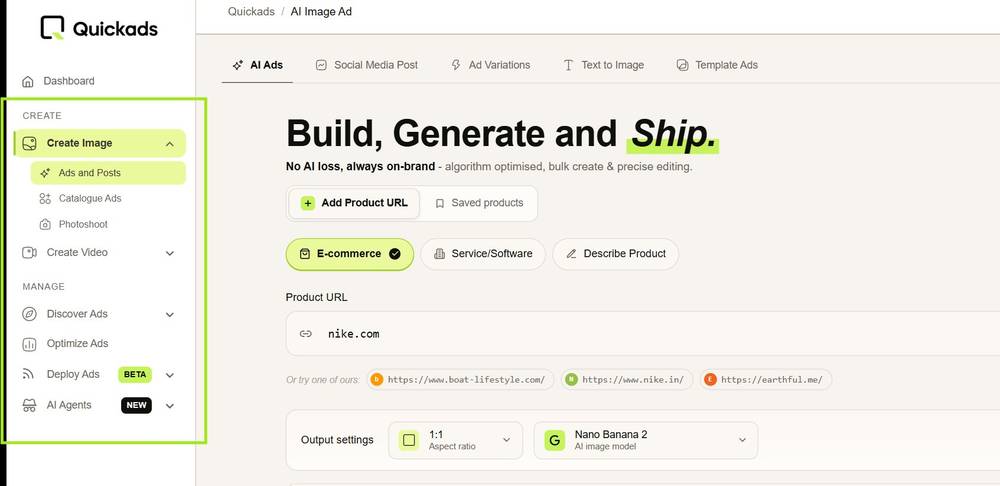The image size is (1000, 486).
Task: Click the AI Image Ad breadcrumb text
Action: tap(321, 11)
